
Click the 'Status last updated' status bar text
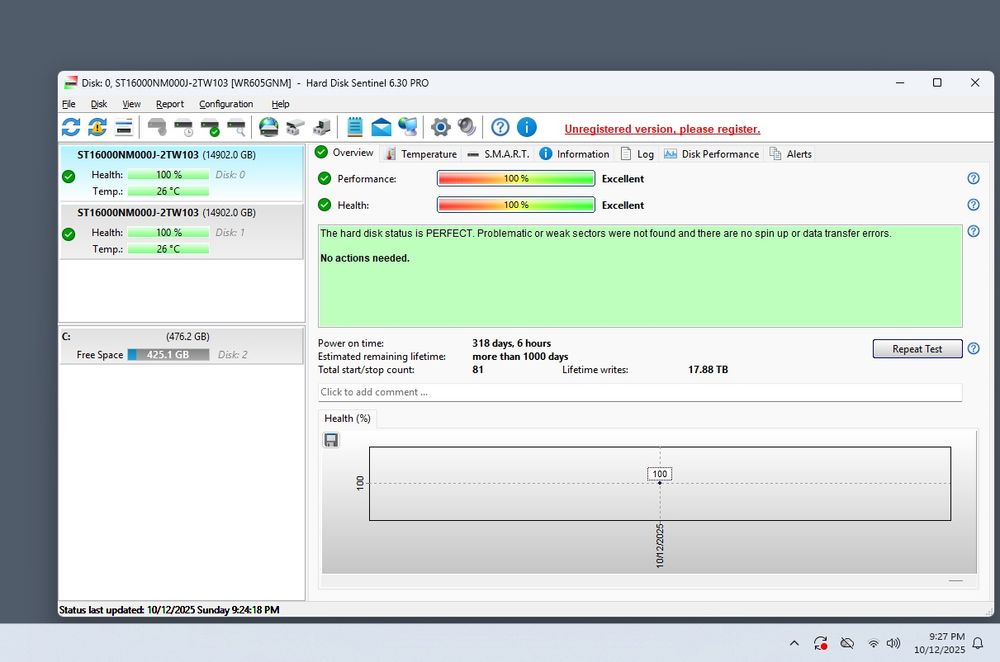169,610
